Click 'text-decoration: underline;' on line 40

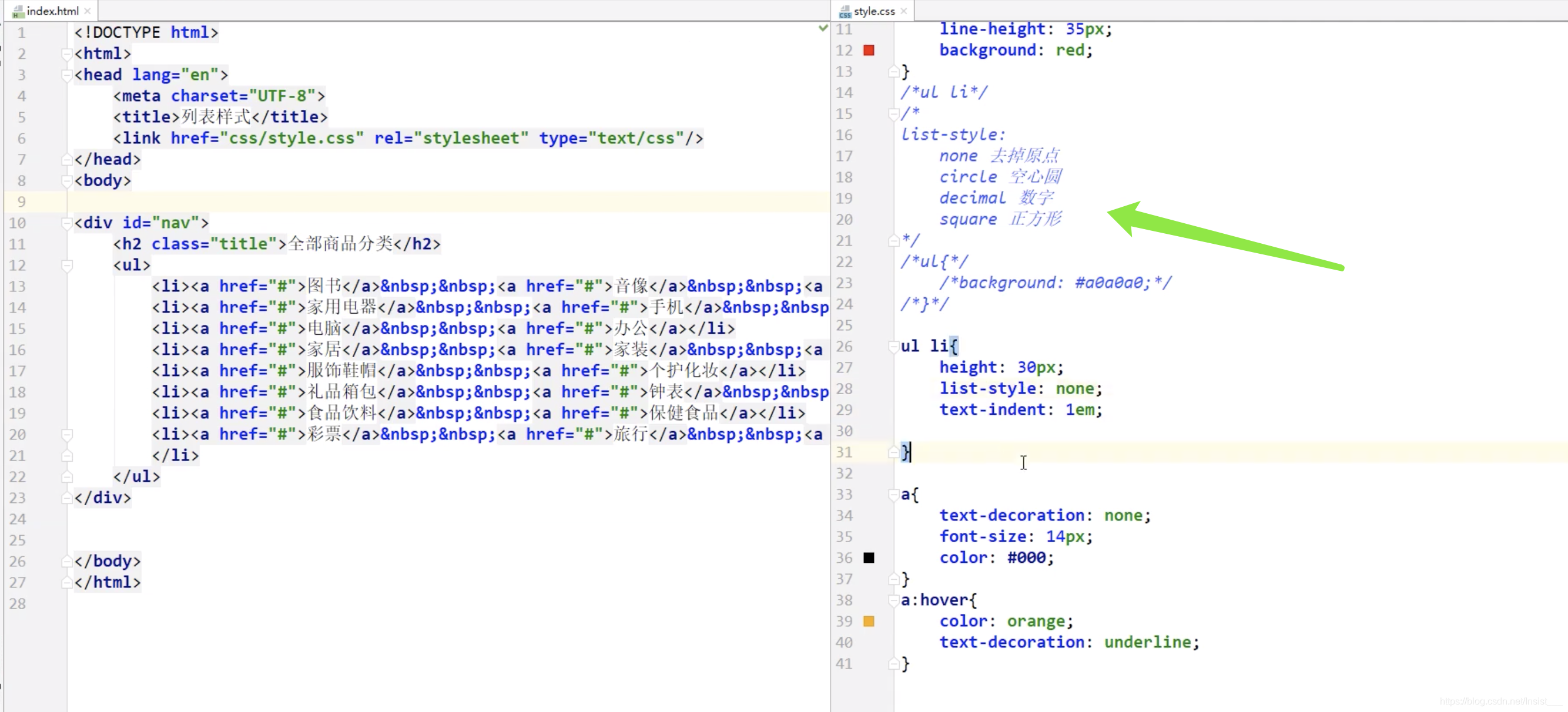[x=1069, y=643]
